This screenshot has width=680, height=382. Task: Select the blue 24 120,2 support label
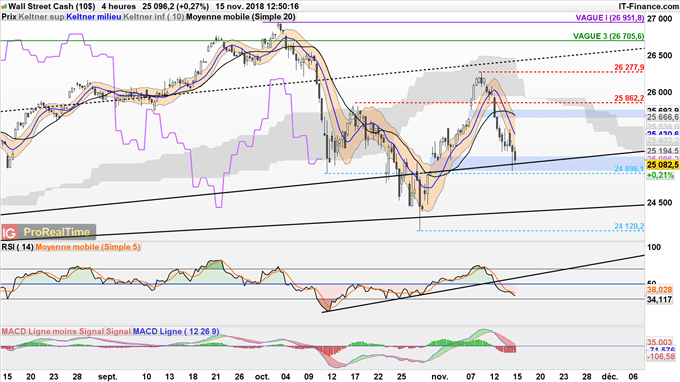pos(629,226)
